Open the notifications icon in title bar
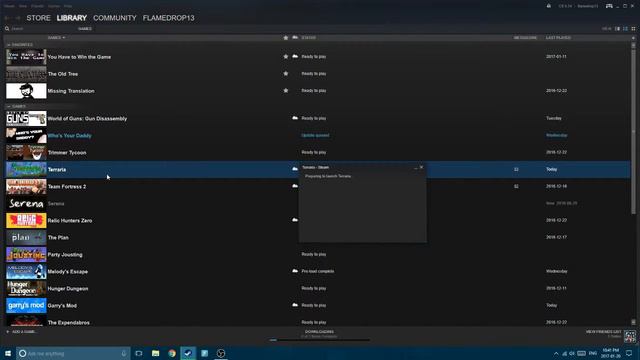The height and width of the screenshot is (360, 640). [x=549, y=6]
